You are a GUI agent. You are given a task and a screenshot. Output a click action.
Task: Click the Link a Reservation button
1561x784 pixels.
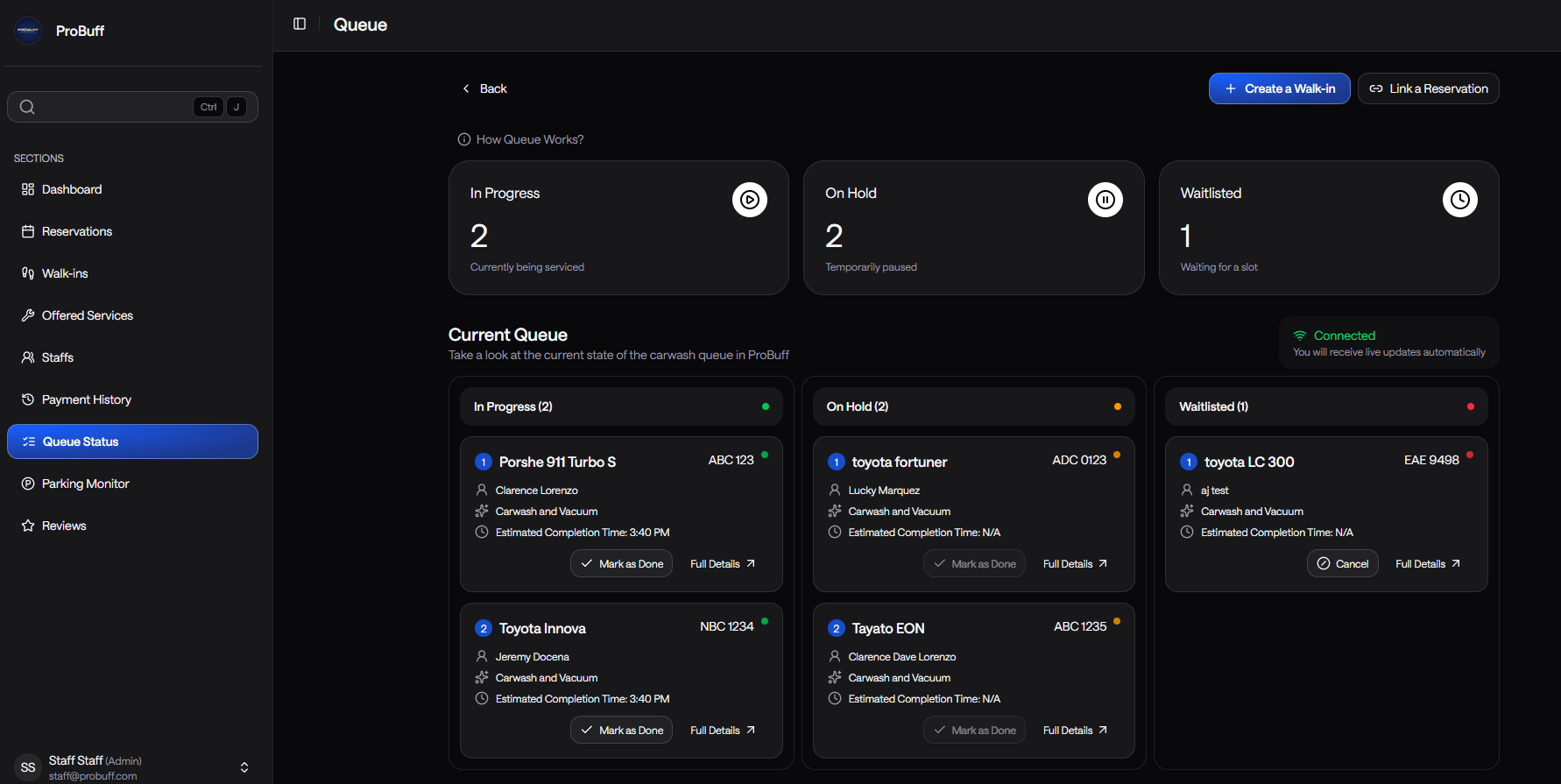click(1428, 88)
